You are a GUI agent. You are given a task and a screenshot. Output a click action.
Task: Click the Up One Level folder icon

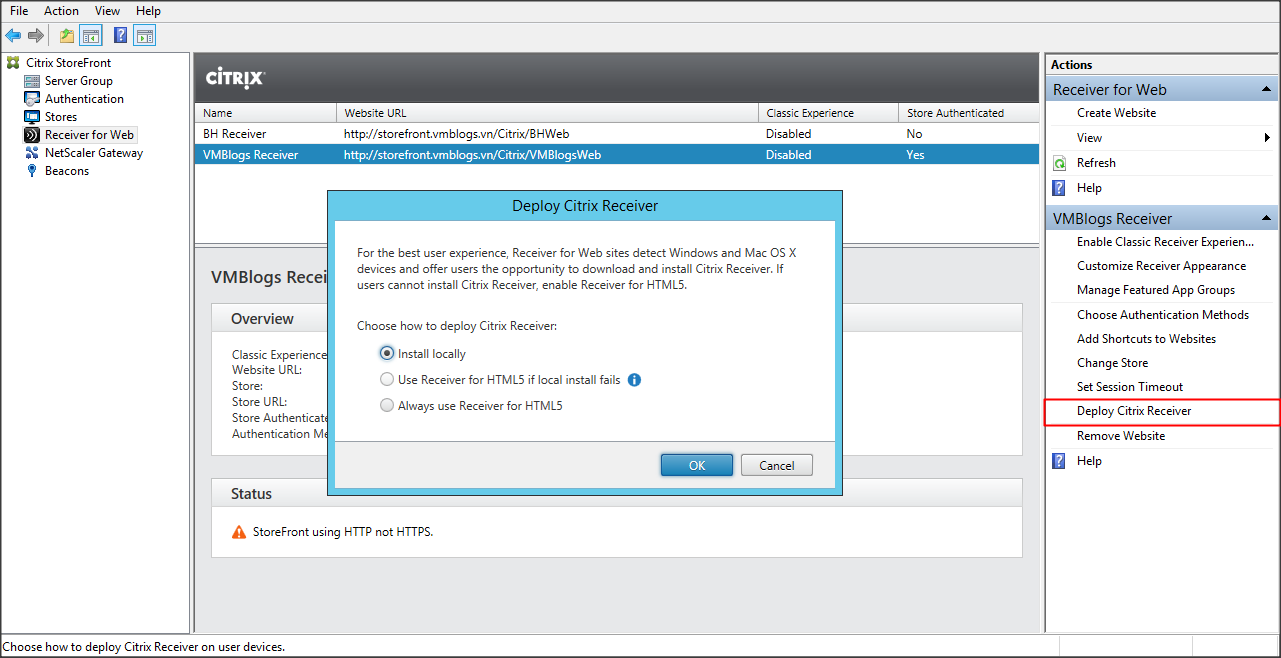67,36
